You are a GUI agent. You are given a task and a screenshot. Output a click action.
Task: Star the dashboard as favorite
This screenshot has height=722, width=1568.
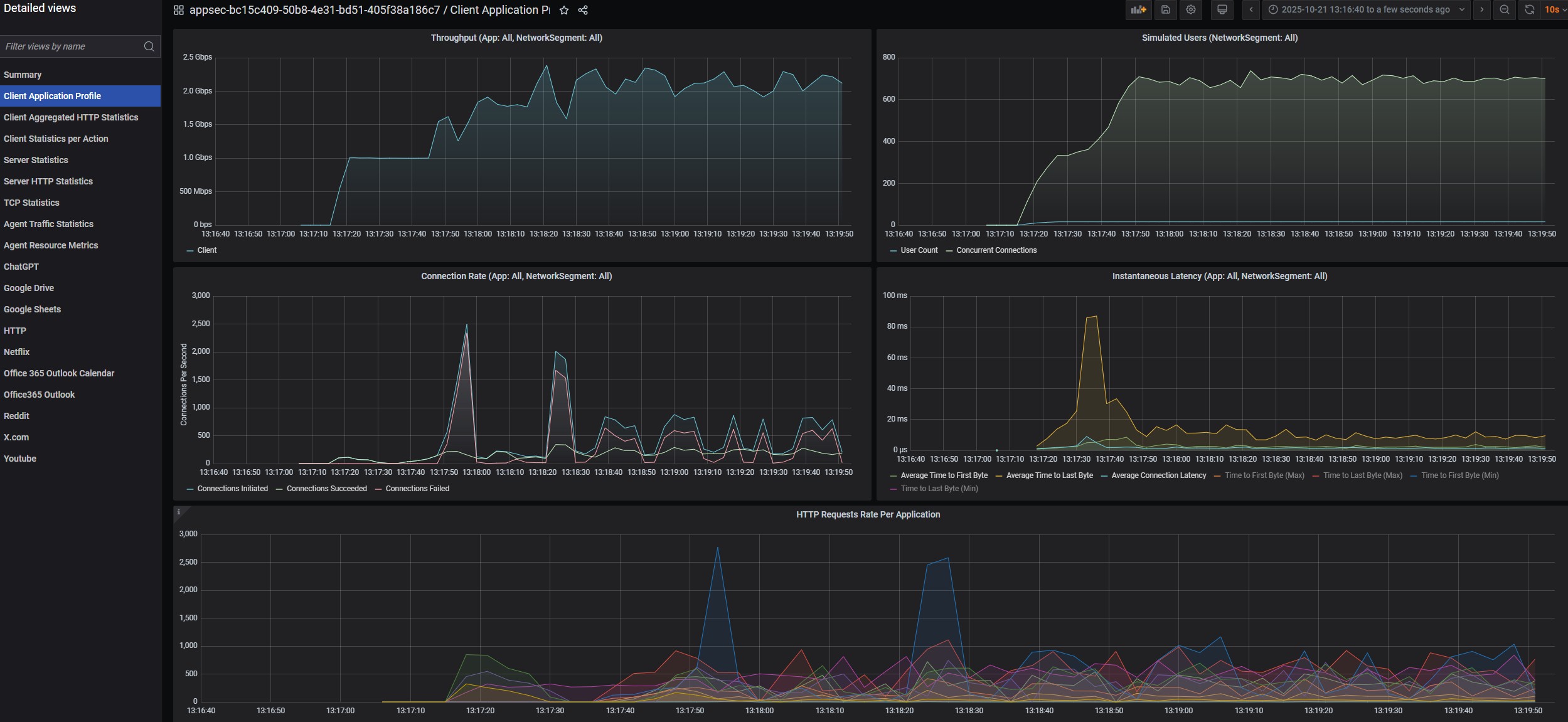pos(564,10)
